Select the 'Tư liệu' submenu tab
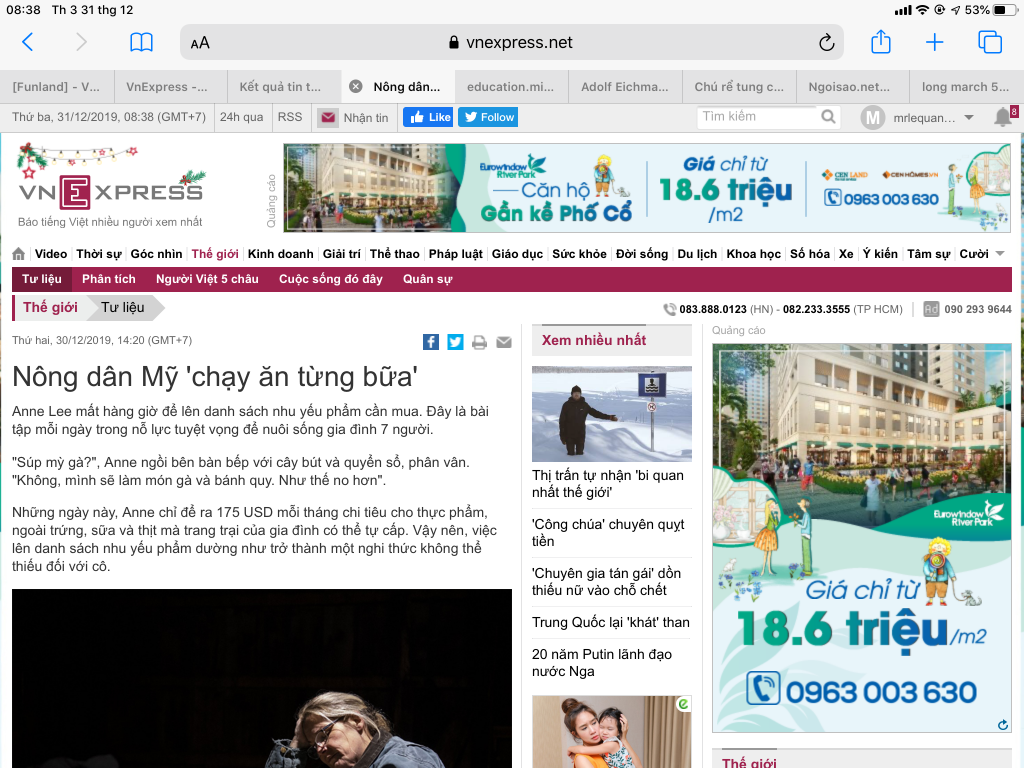Screen dimensions: 1024x768 (42, 279)
